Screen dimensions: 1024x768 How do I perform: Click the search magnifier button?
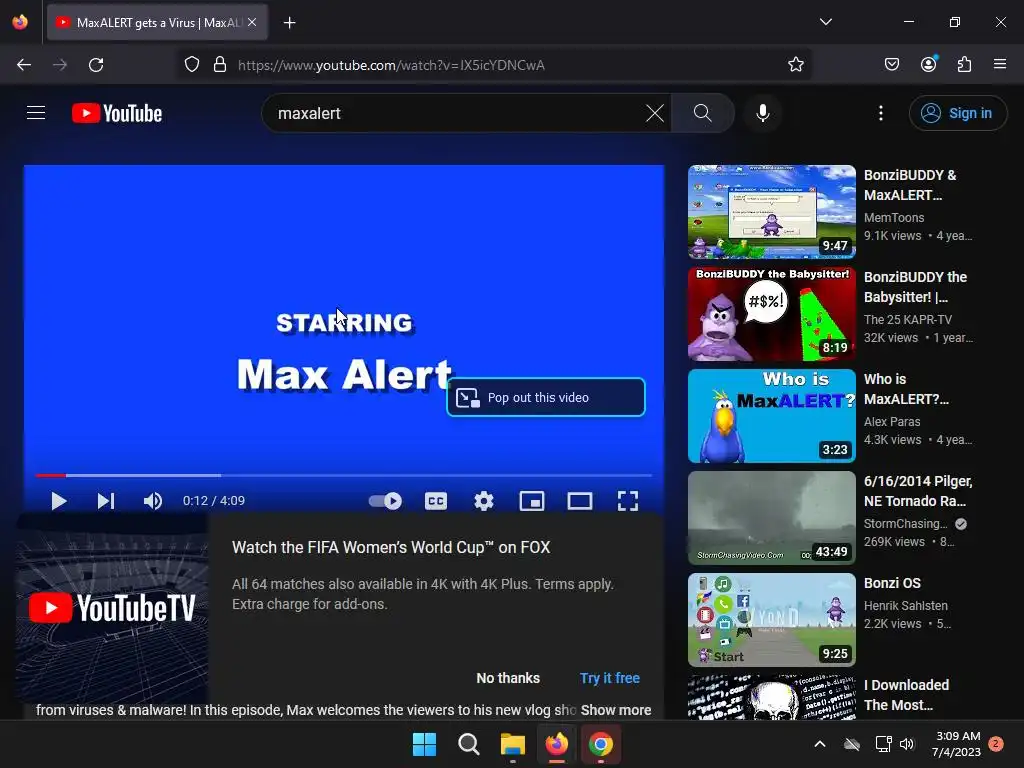click(x=703, y=113)
